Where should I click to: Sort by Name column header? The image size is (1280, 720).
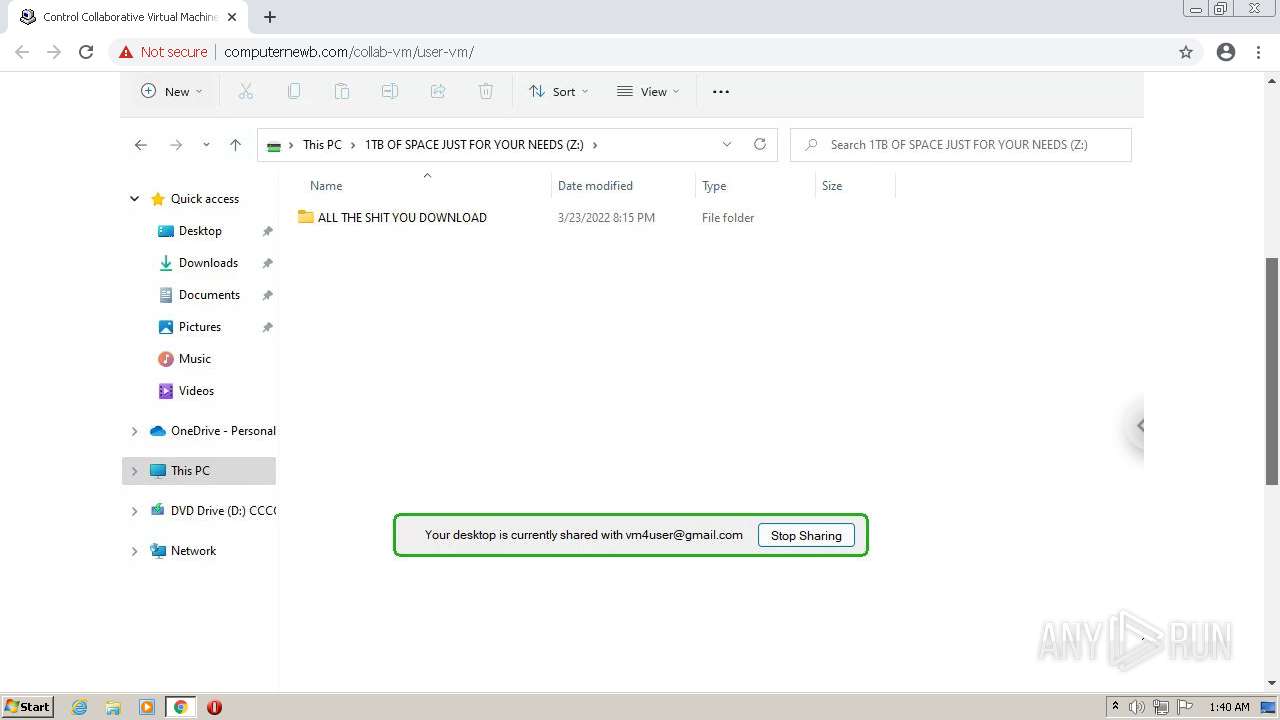point(326,186)
